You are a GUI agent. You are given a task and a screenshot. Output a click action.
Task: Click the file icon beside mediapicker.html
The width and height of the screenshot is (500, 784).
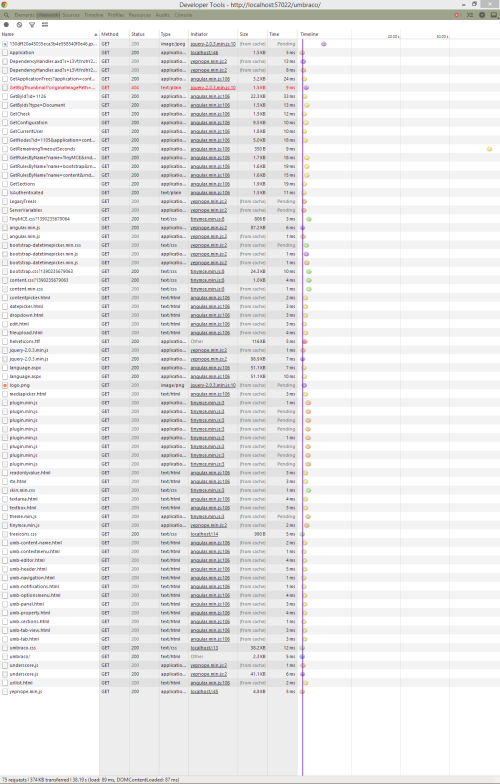(5, 394)
